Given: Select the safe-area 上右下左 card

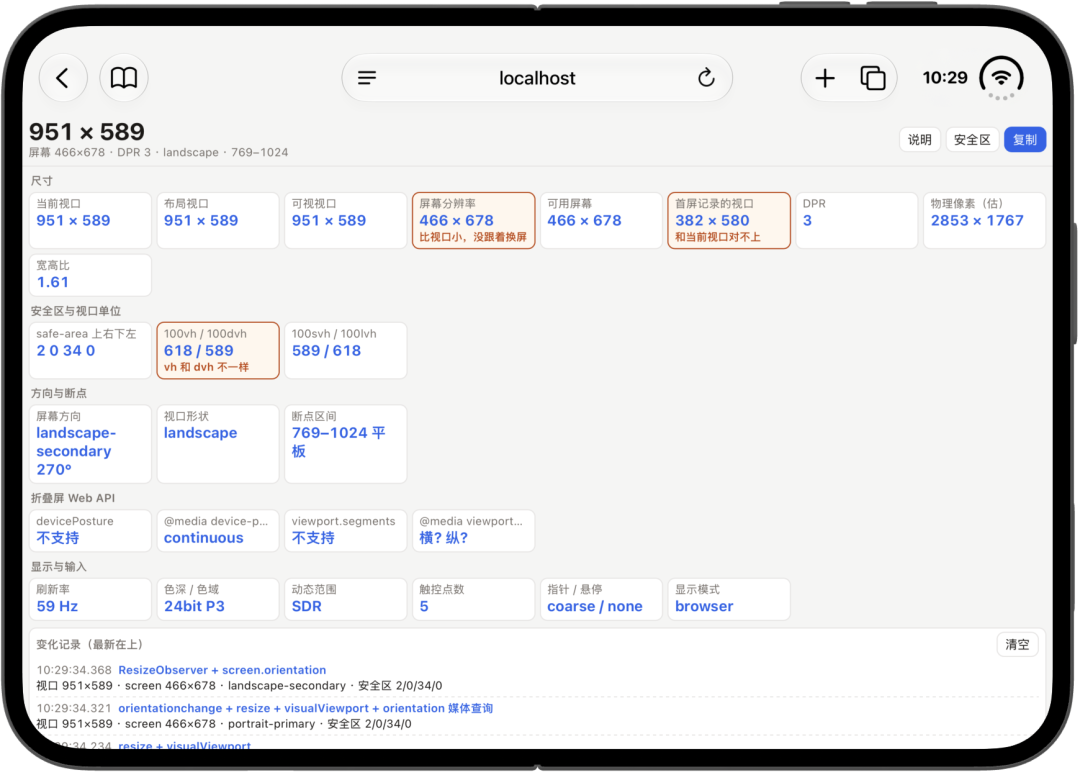Looking at the screenshot, I should coord(90,351).
